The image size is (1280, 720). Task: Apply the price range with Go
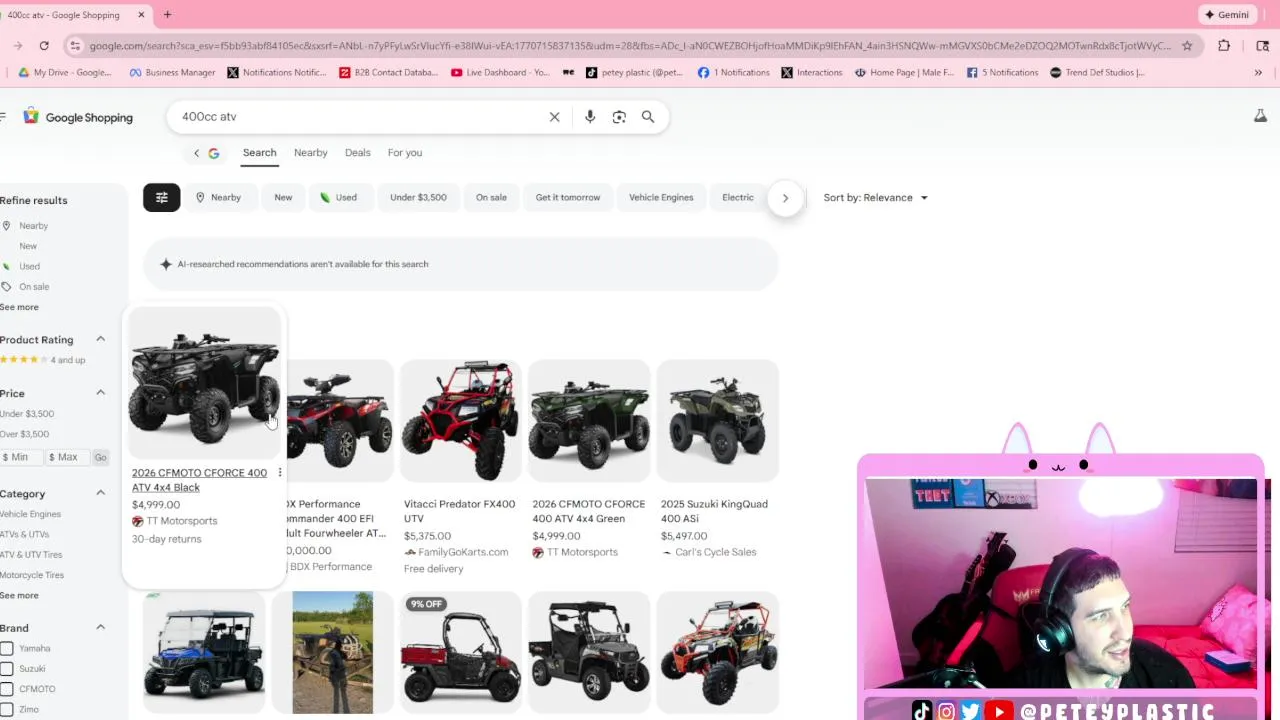pyautogui.click(x=100, y=457)
